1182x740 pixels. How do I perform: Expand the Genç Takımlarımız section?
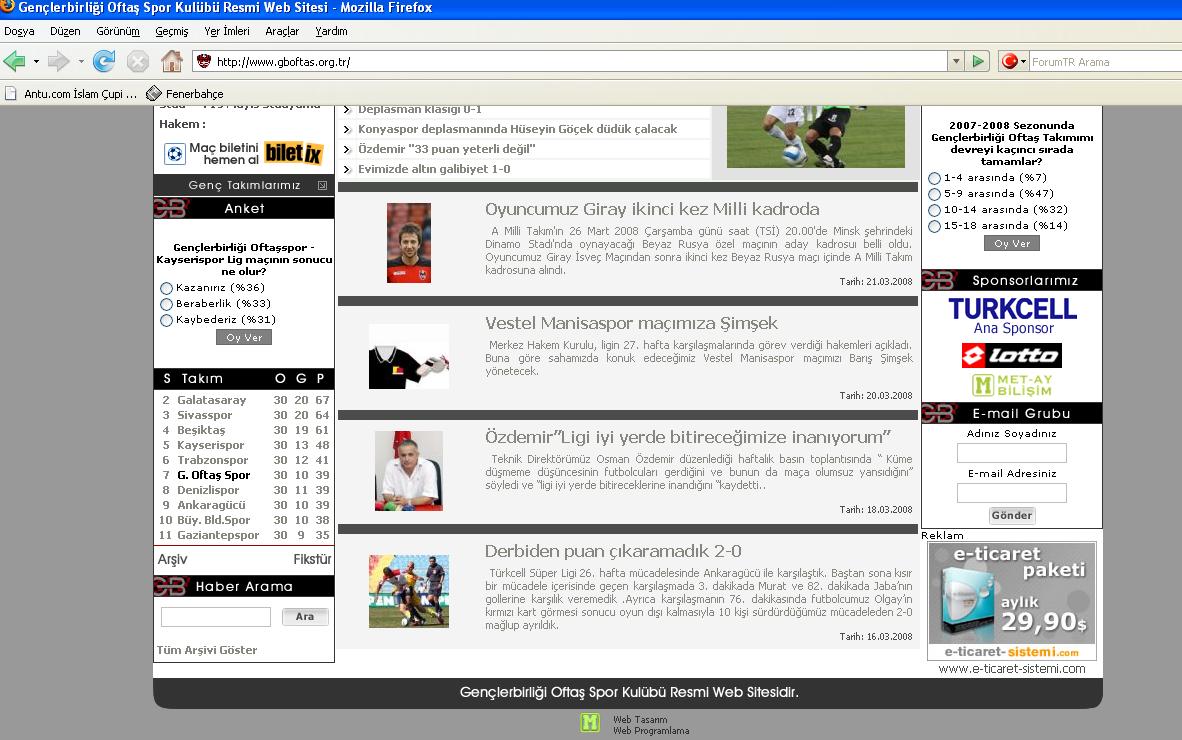click(322, 185)
